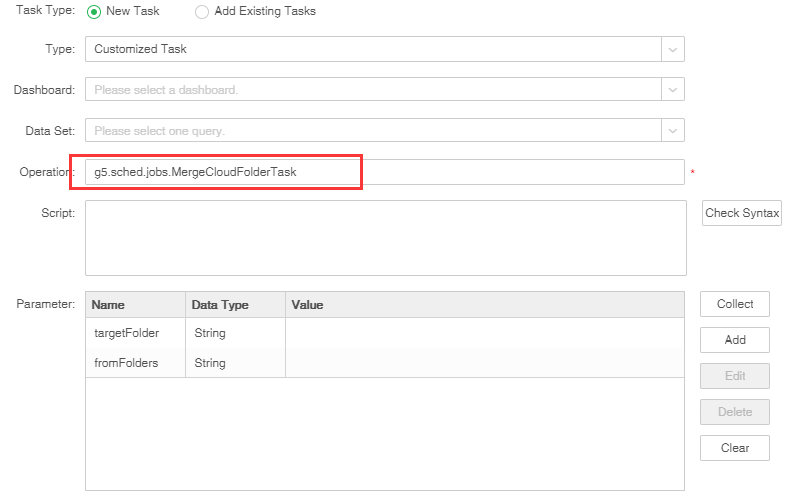Select the fromFolders parameter row
Image resolution: width=799 pixels, height=498 pixels.
point(126,363)
